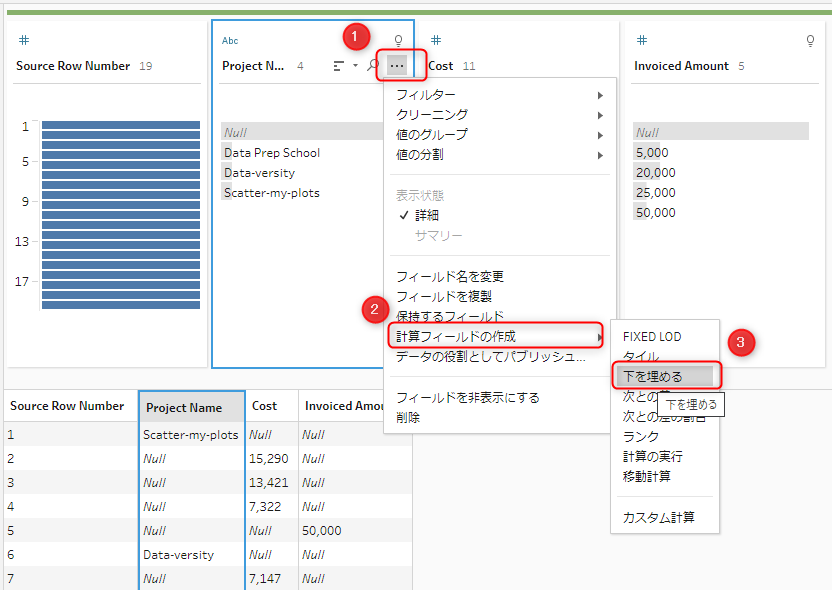
Task: Select カスタム計算 in the calculation submenu
Action: [658, 517]
